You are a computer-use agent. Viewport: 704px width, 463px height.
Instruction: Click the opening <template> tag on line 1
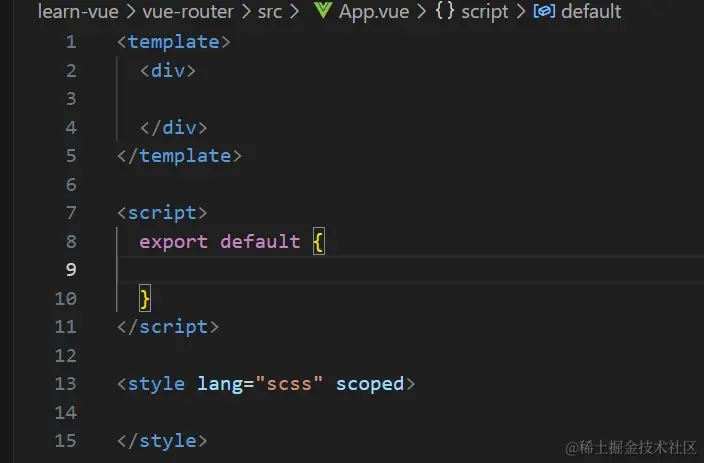(174, 42)
